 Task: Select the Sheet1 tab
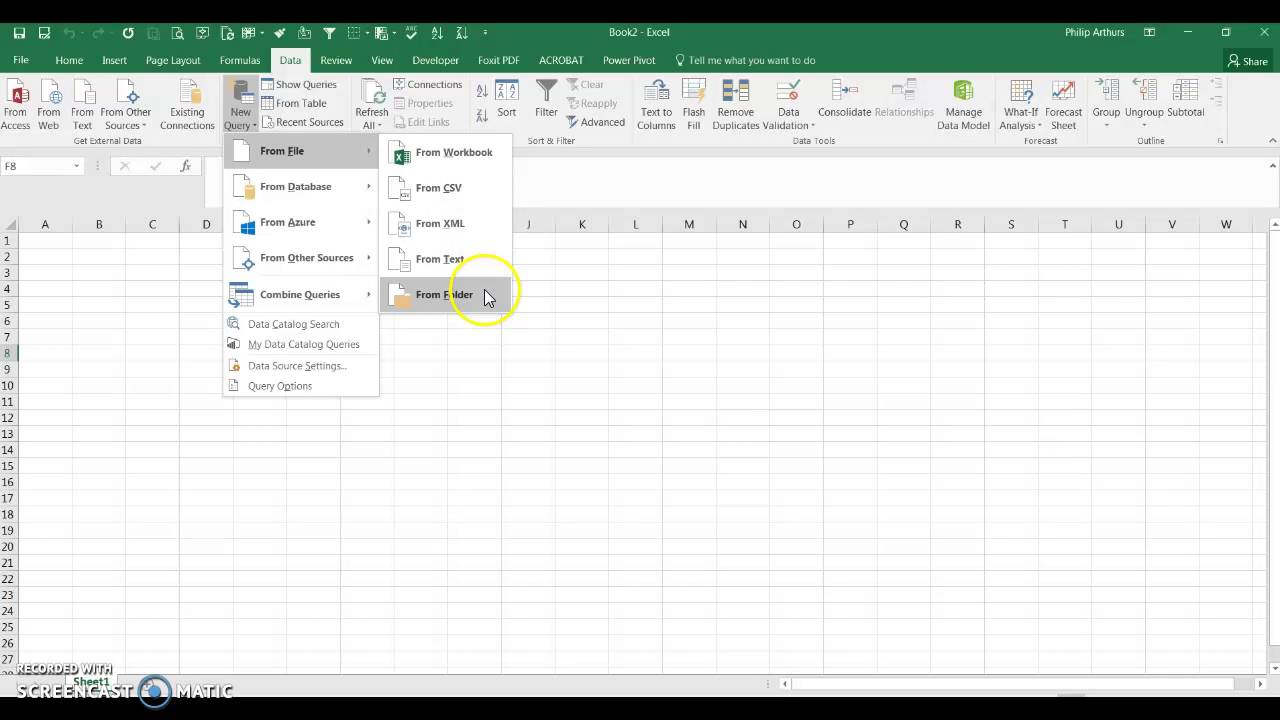coord(91,682)
